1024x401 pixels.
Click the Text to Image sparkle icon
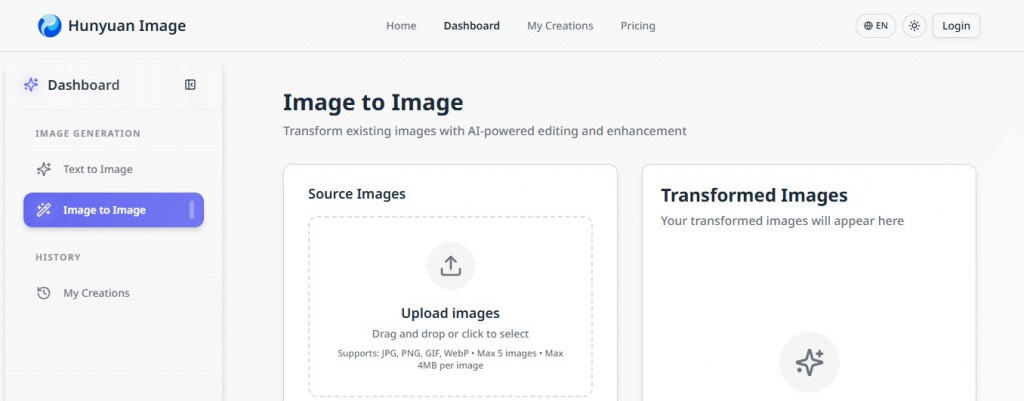pyautogui.click(x=43, y=169)
